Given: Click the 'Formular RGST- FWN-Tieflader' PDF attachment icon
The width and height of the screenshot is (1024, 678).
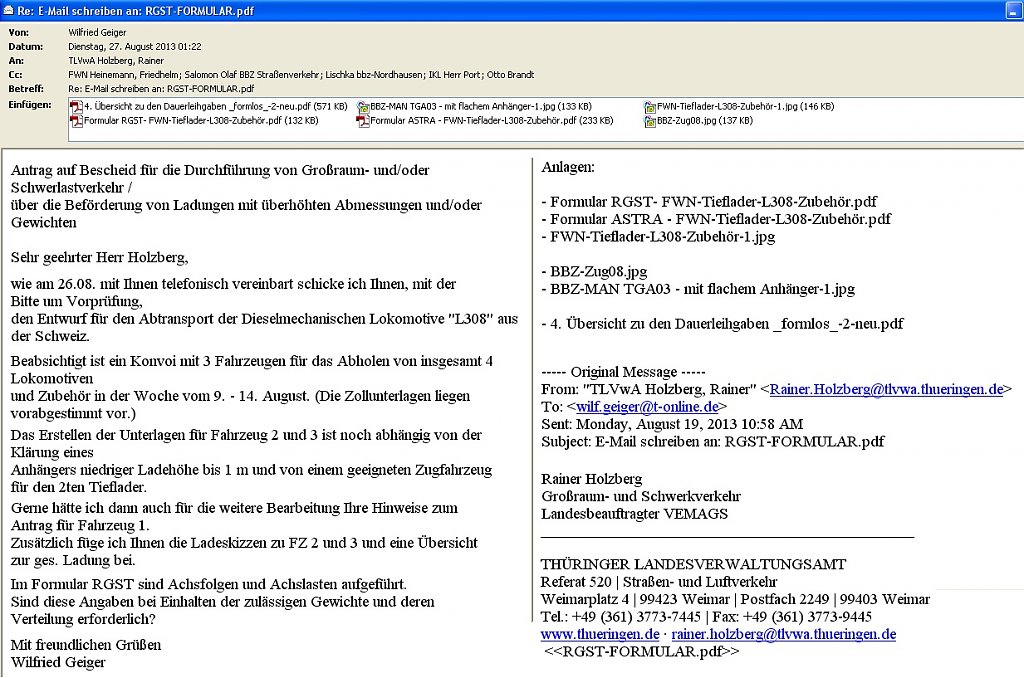Looking at the screenshot, I should click(78, 120).
